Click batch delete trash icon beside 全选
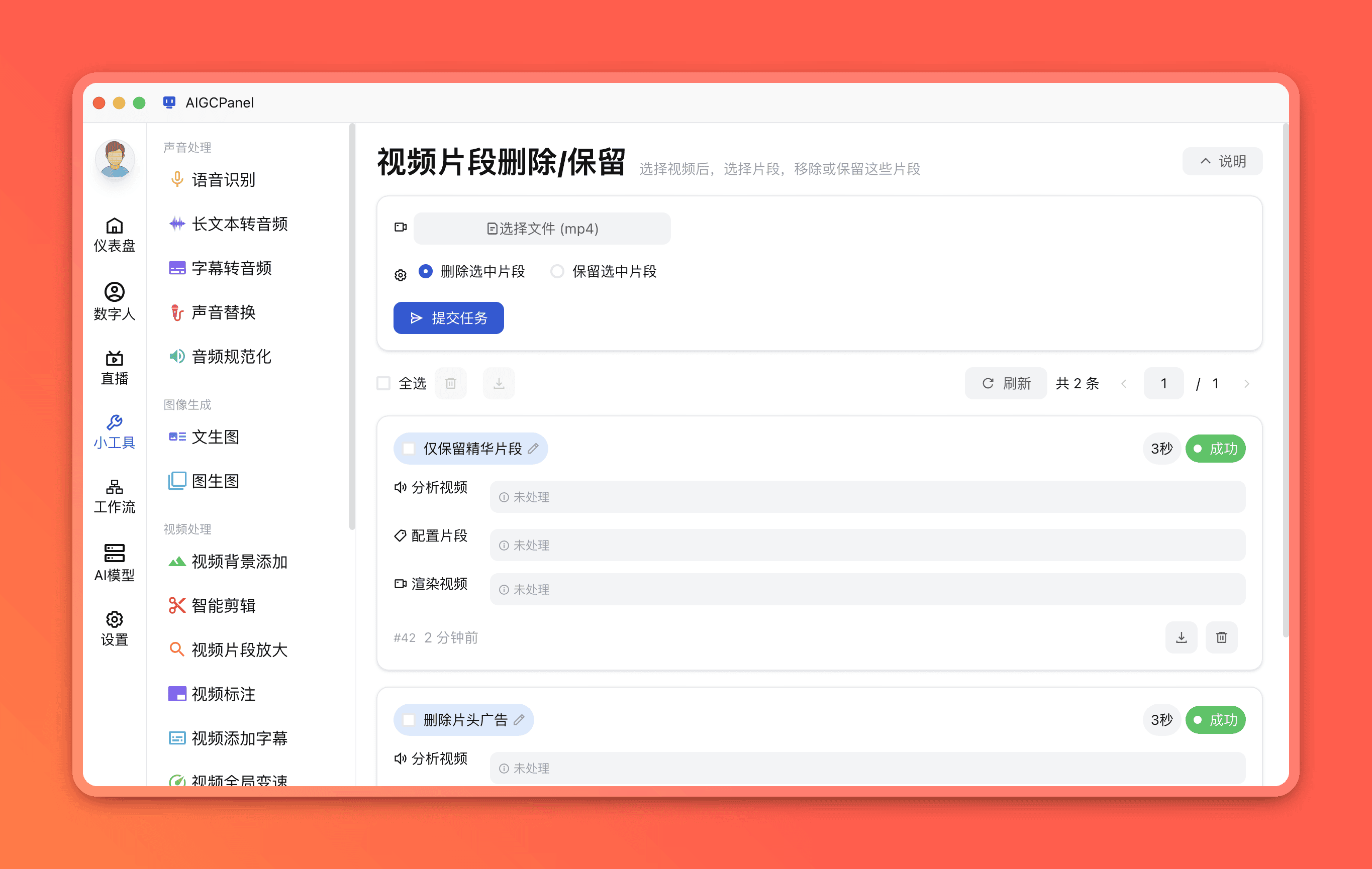Viewport: 1372px width, 869px height. tap(451, 383)
